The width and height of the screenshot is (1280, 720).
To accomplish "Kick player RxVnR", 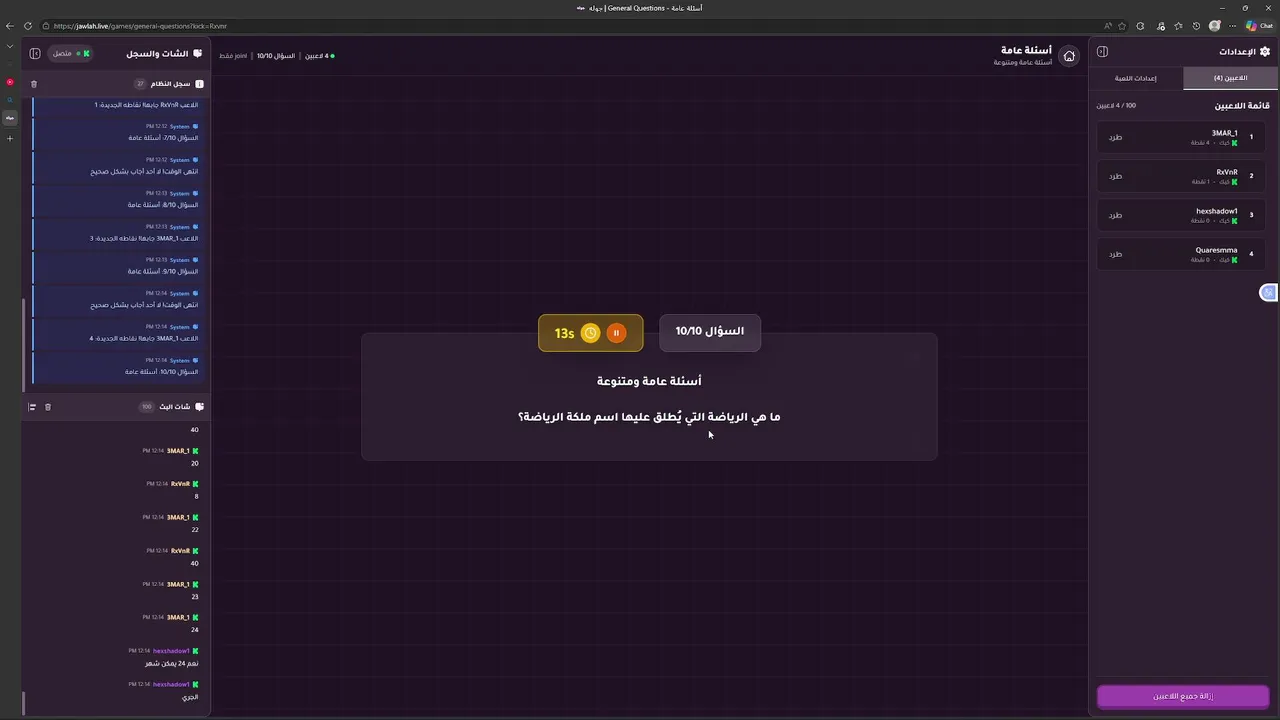I will 1116,176.
